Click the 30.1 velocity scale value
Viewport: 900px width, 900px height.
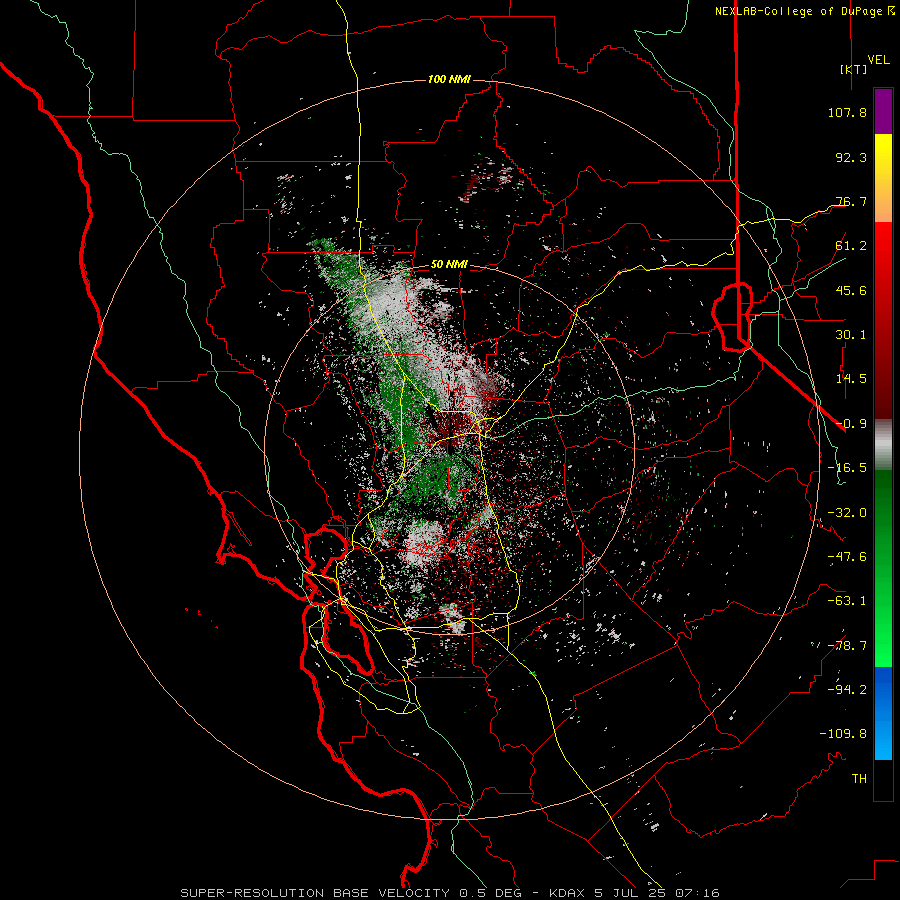pyautogui.click(x=851, y=335)
